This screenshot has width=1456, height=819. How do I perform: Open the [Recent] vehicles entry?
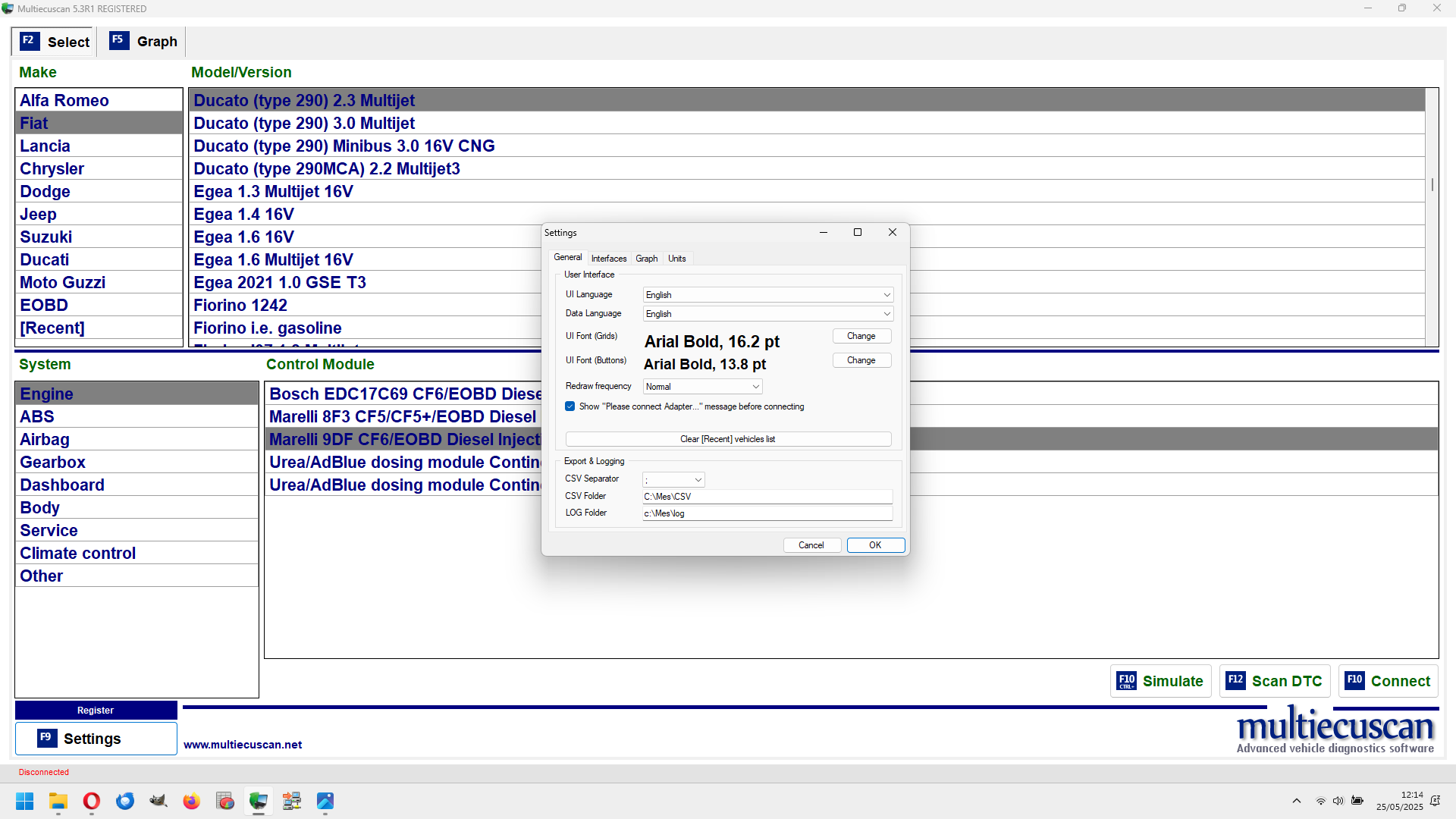pos(99,328)
